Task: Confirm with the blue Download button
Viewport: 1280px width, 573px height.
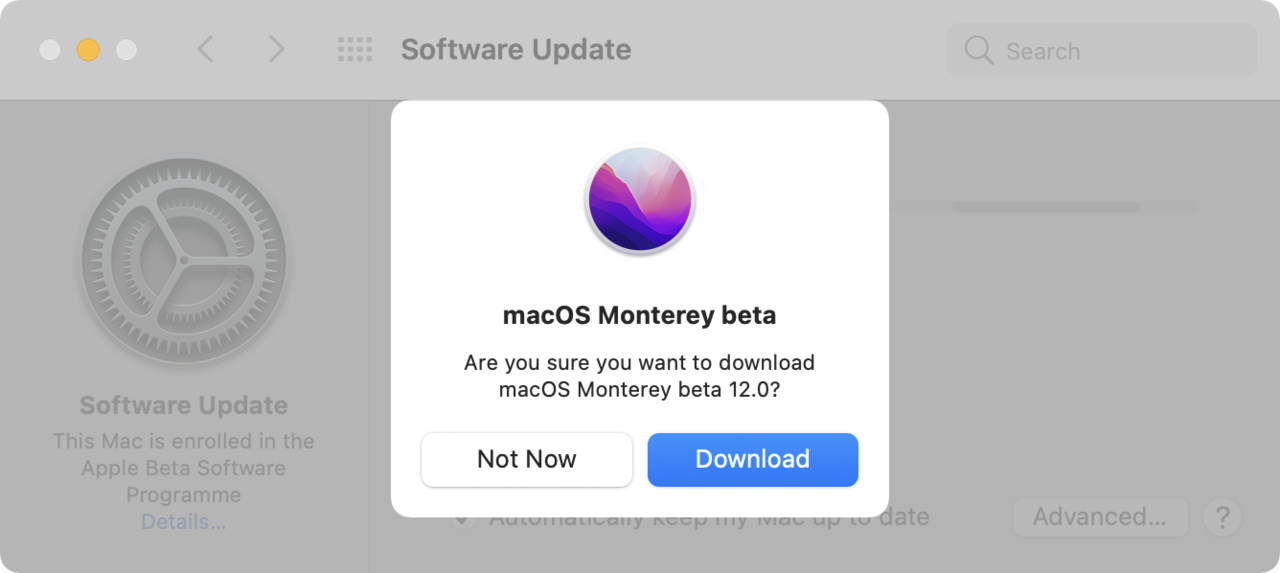Action: point(753,459)
